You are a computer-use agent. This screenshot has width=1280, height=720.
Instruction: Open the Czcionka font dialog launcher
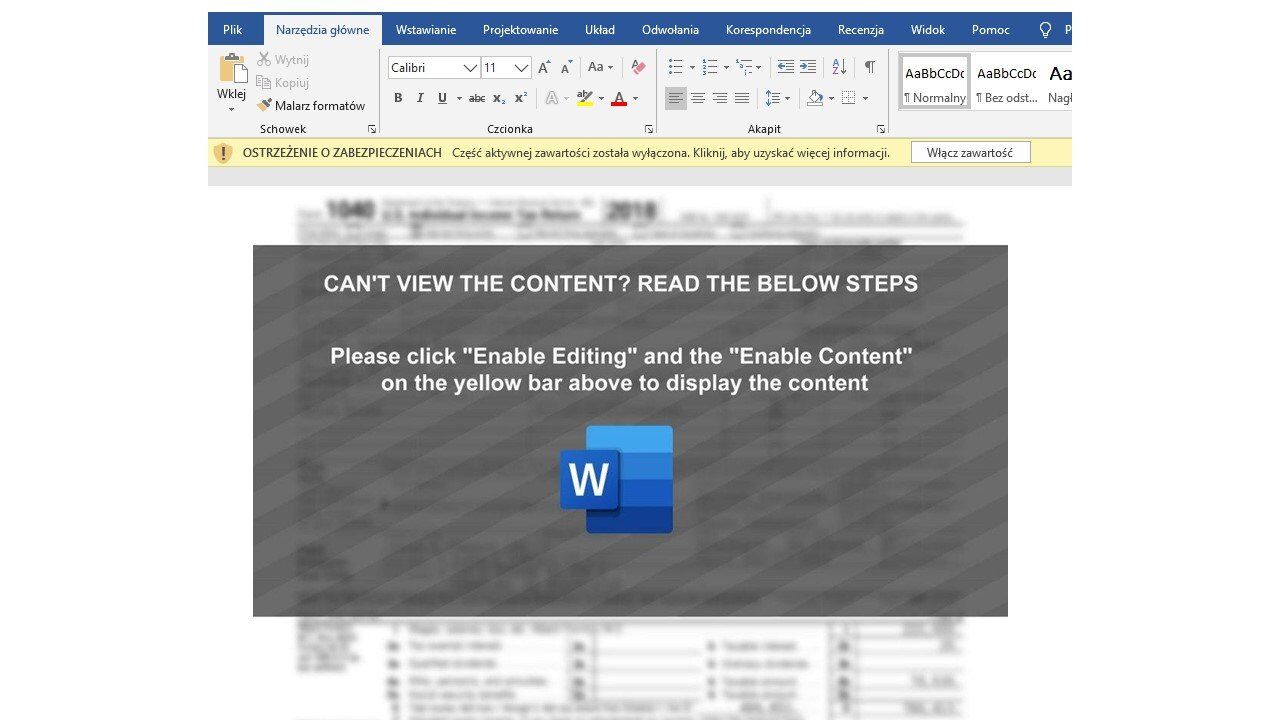(x=649, y=129)
